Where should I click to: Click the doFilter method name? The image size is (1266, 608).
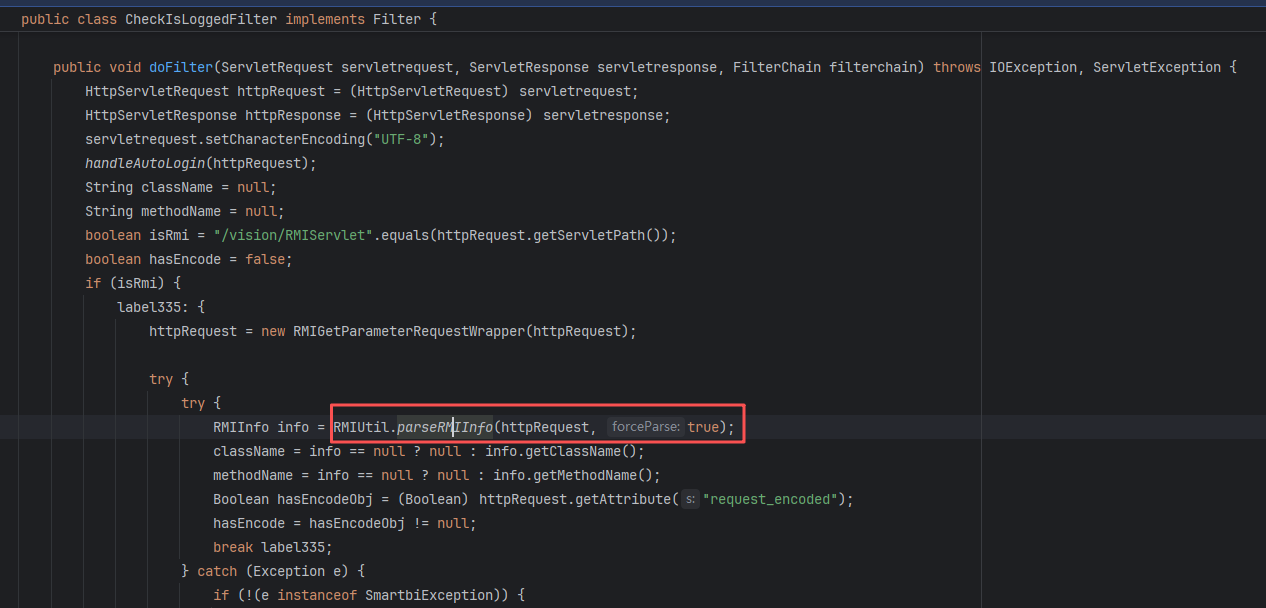pos(181,67)
